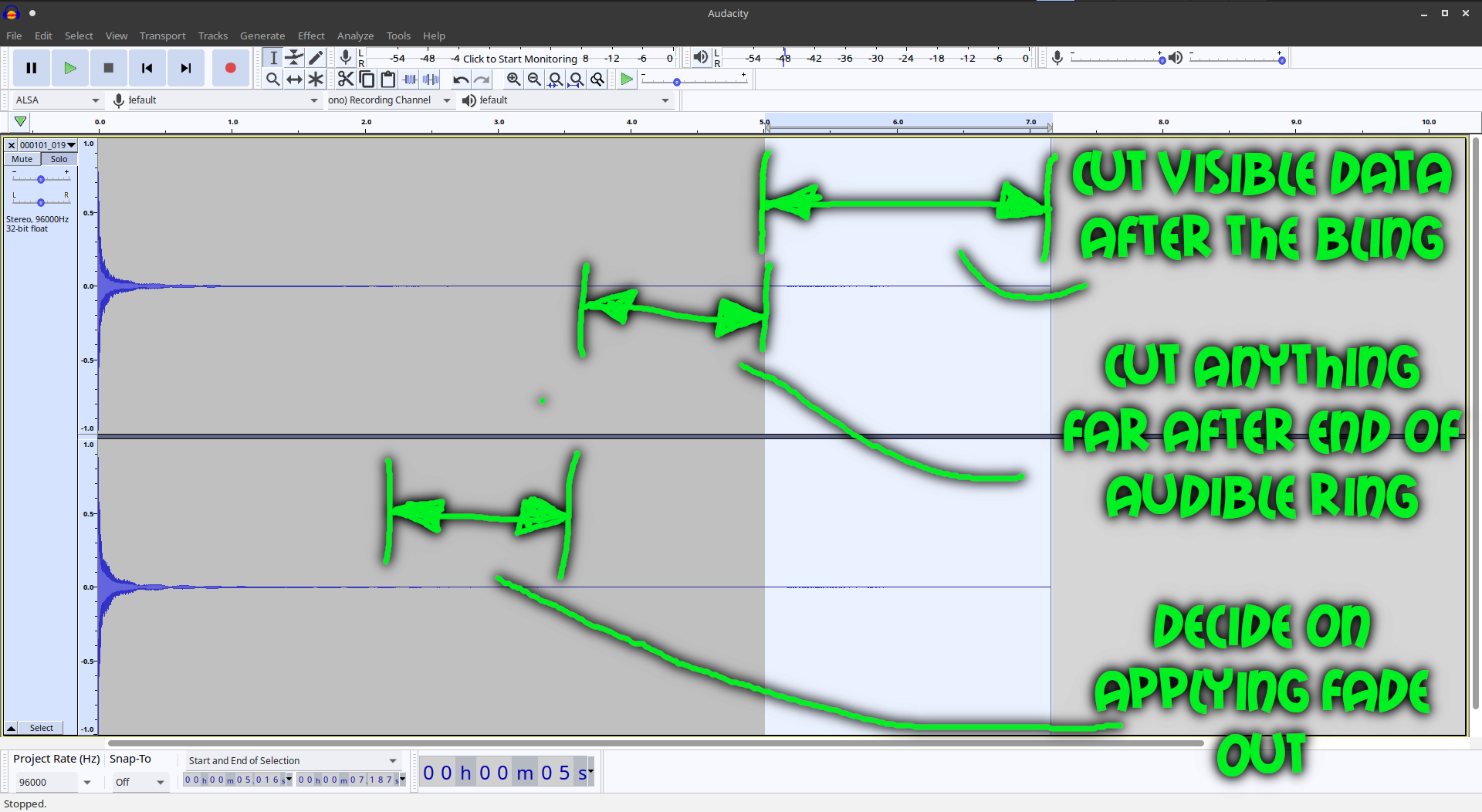The width and height of the screenshot is (1482, 812).
Task: Adjust the track gain slider
Action: [x=40, y=178]
